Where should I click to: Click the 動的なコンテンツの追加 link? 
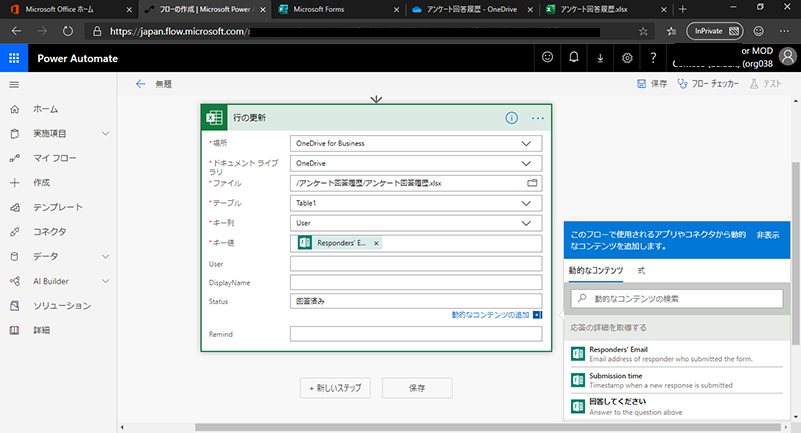pyautogui.click(x=490, y=315)
